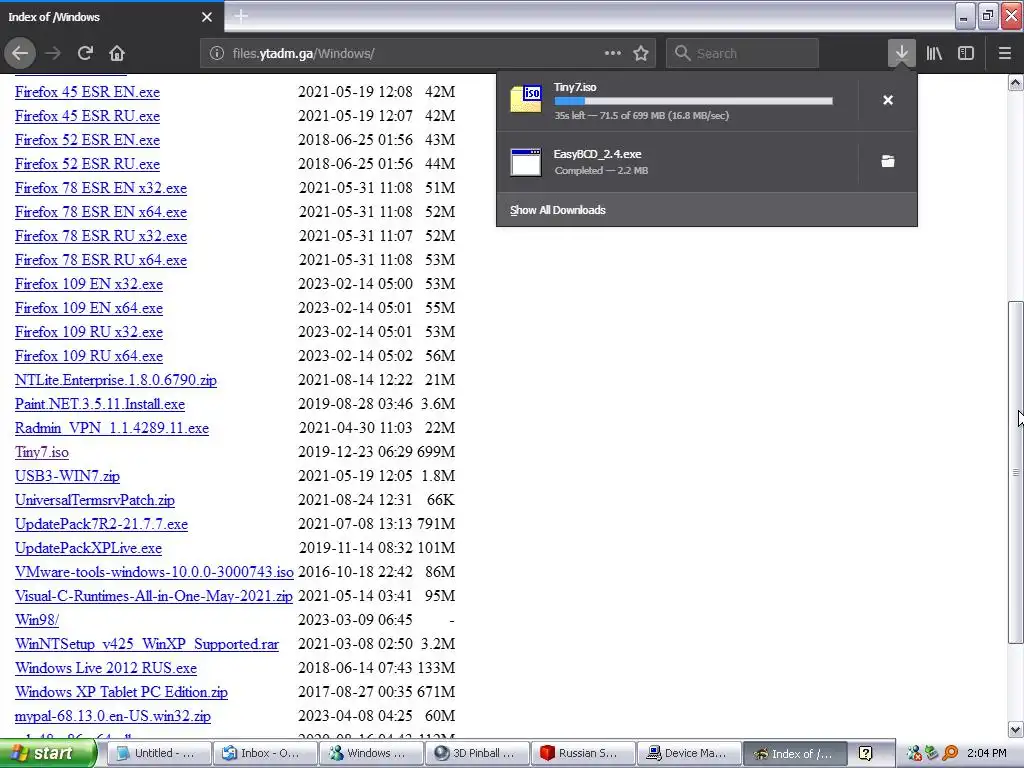This screenshot has width=1024, height=768.
Task: Click the Tiny7.iso download progress bar
Action: coord(694,101)
